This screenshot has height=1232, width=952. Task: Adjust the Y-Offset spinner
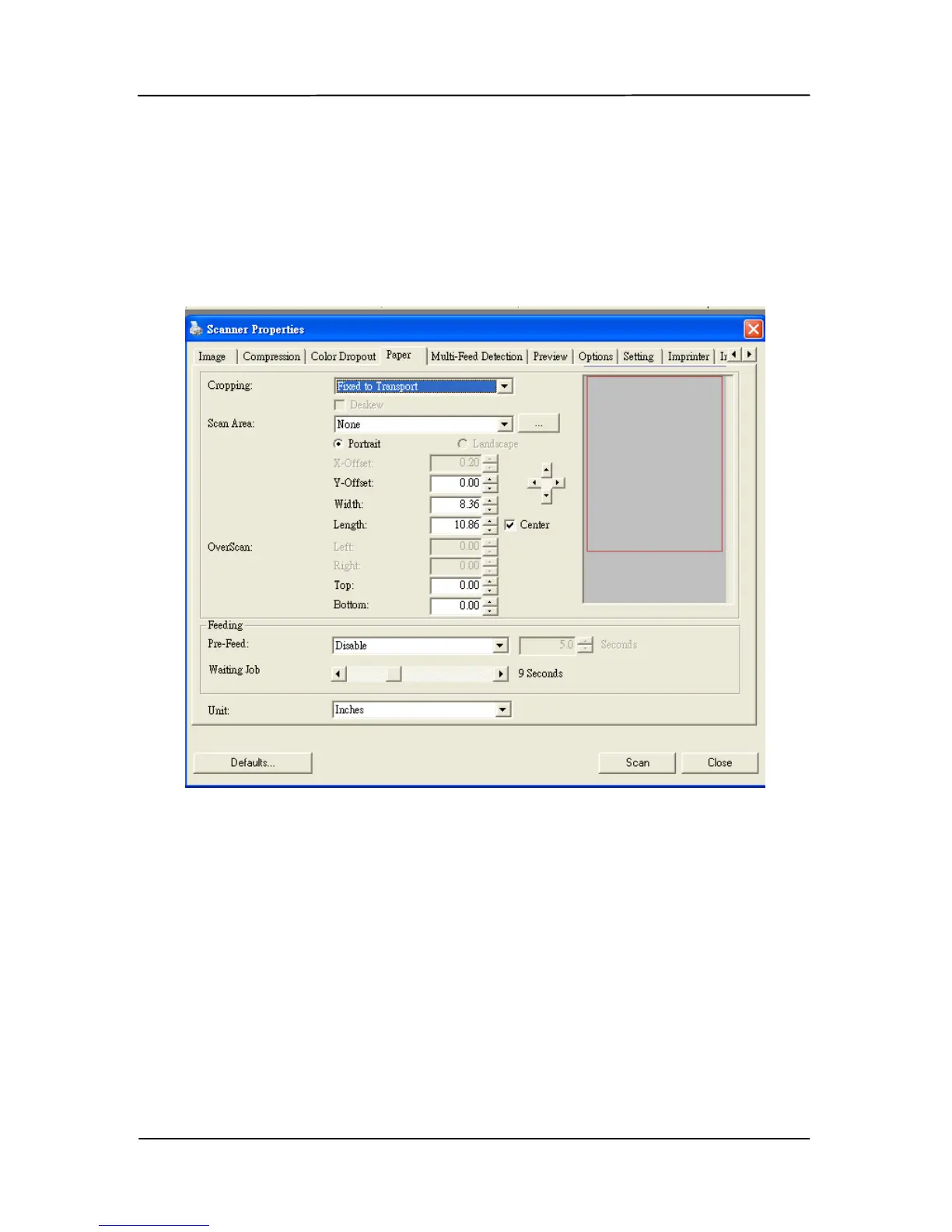click(x=490, y=483)
